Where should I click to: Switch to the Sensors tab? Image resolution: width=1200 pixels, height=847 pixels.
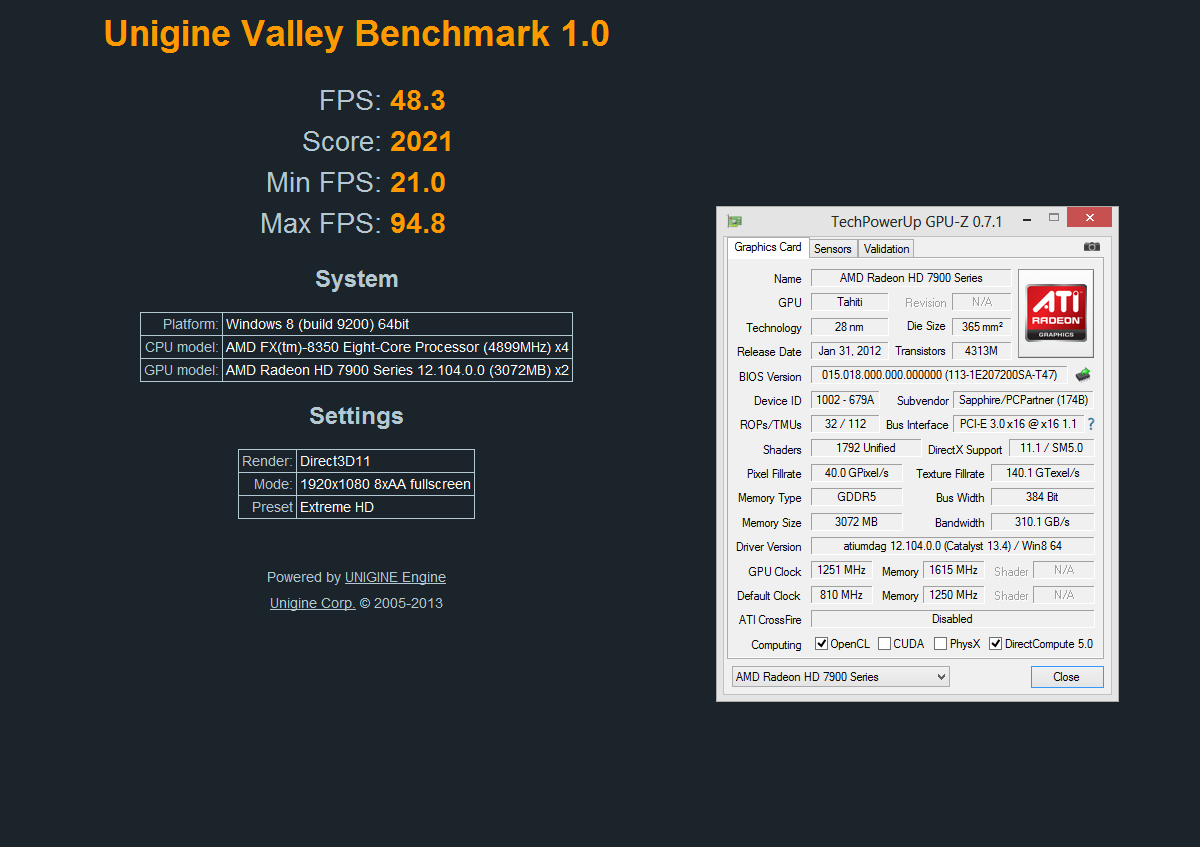(x=833, y=249)
